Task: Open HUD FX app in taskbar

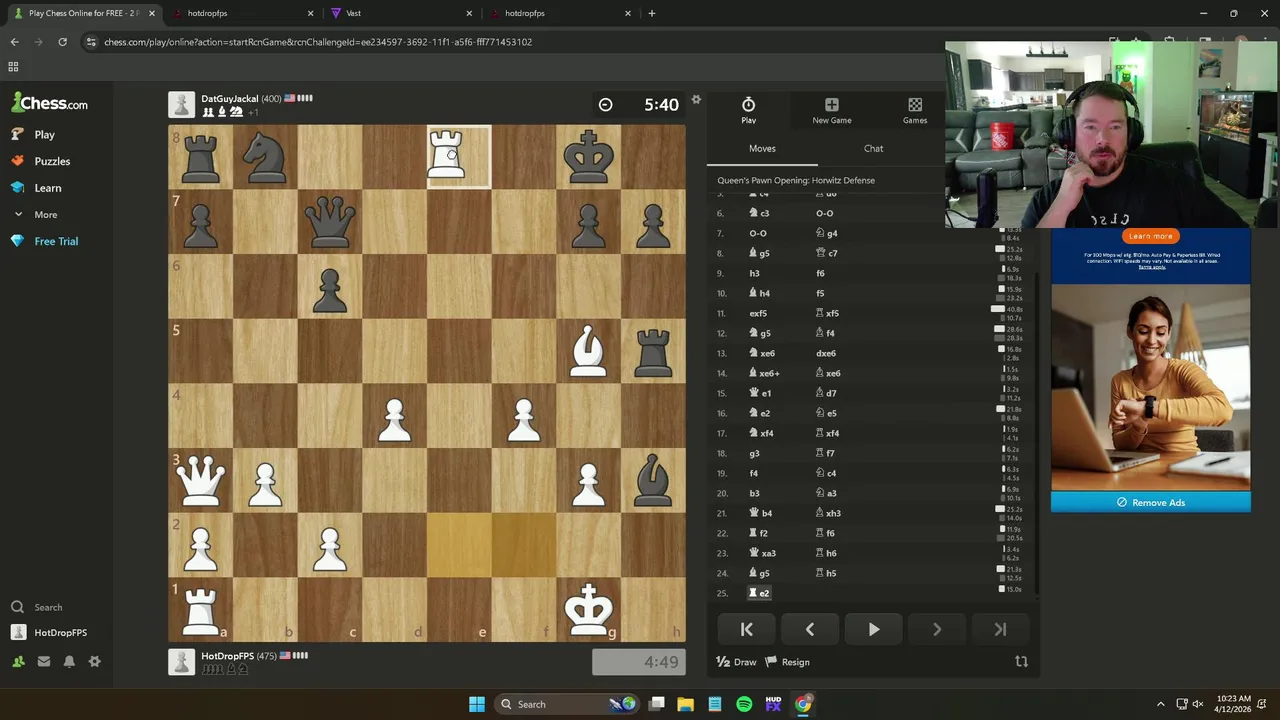Action: coord(773,704)
